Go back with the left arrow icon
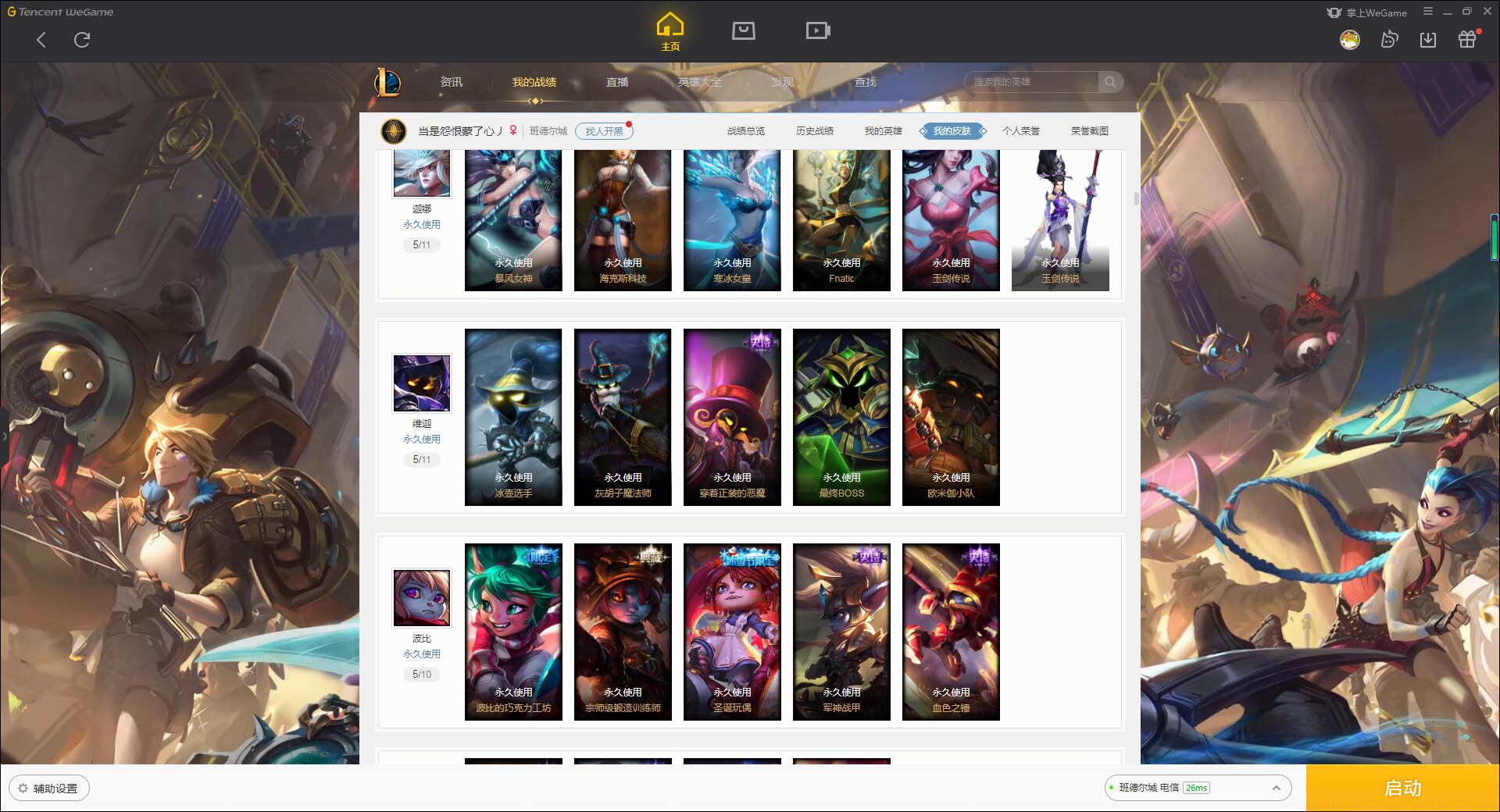This screenshot has height=812, width=1500. click(x=41, y=40)
